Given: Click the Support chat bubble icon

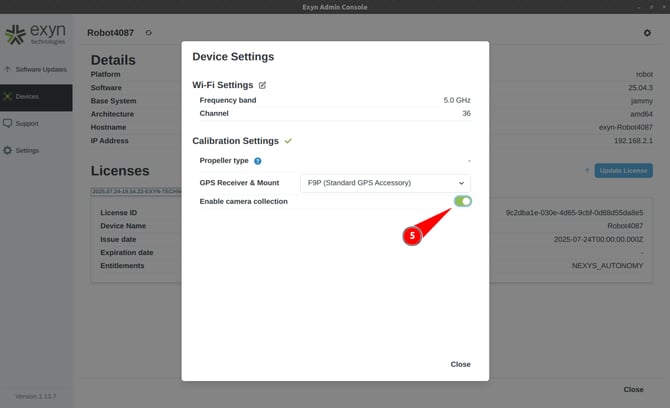Looking at the screenshot, I should [x=8, y=124].
